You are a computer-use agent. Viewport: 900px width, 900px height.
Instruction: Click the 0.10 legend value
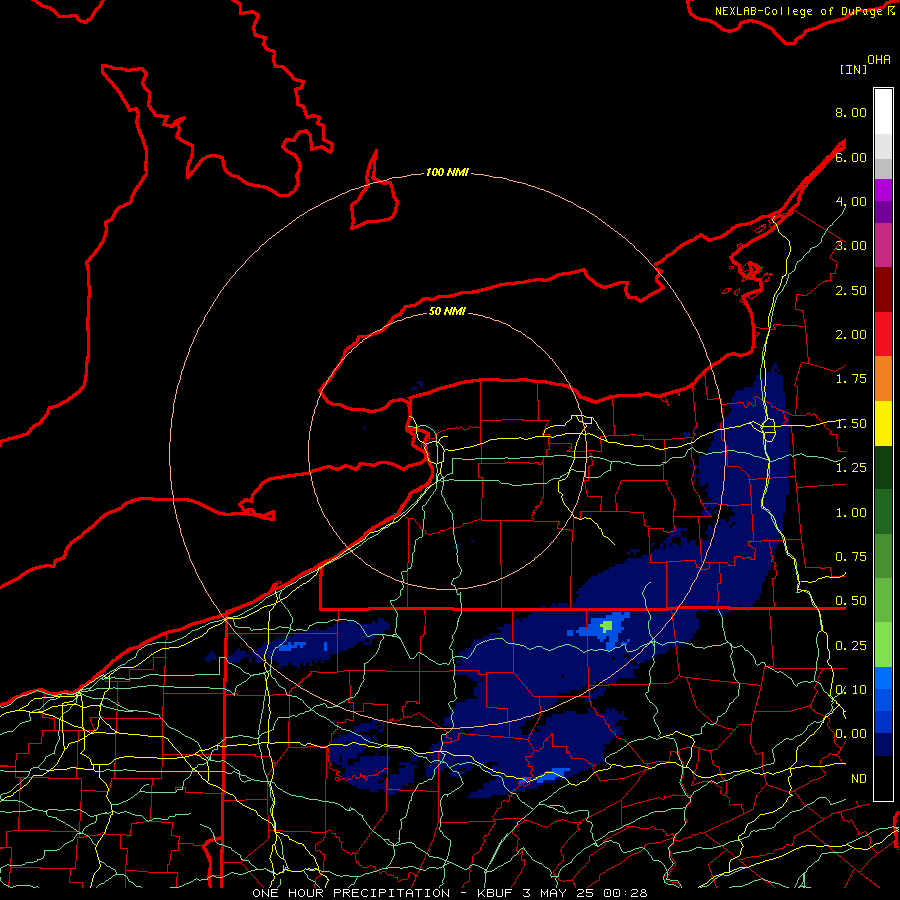pos(851,690)
